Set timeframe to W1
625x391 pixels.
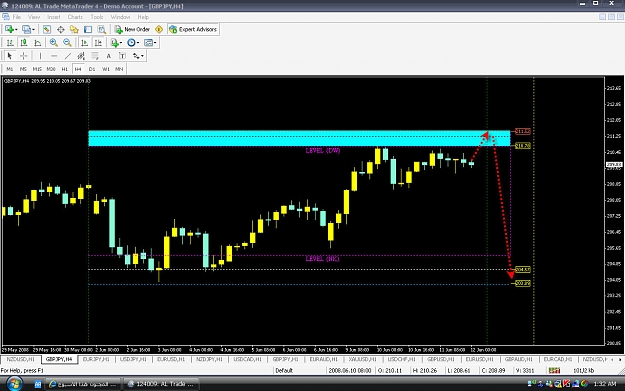click(x=106, y=69)
